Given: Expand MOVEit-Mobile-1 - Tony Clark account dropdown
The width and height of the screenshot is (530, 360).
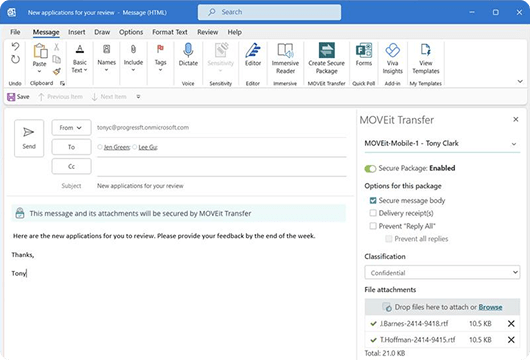Looking at the screenshot, I should [442, 144].
